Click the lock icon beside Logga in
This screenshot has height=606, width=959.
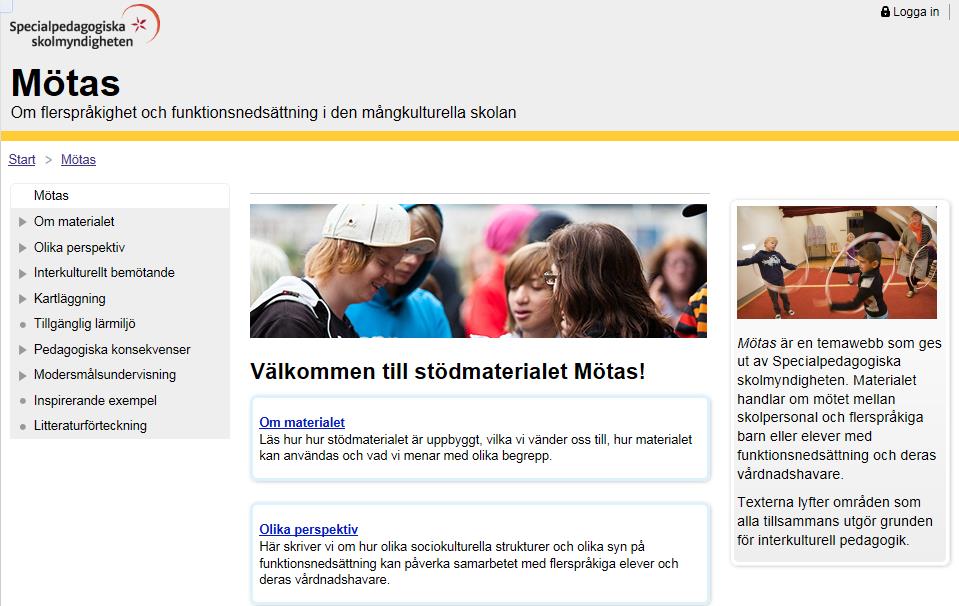(x=885, y=12)
